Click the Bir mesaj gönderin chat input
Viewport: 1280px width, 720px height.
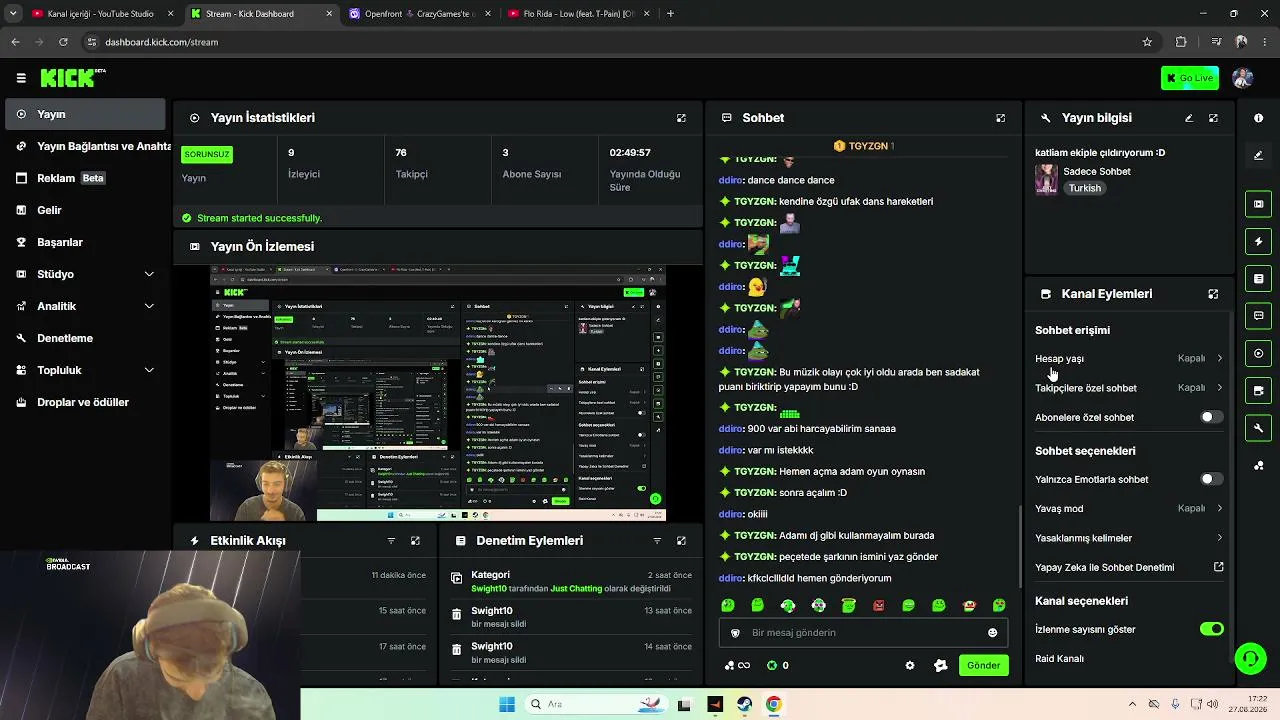[865, 633]
